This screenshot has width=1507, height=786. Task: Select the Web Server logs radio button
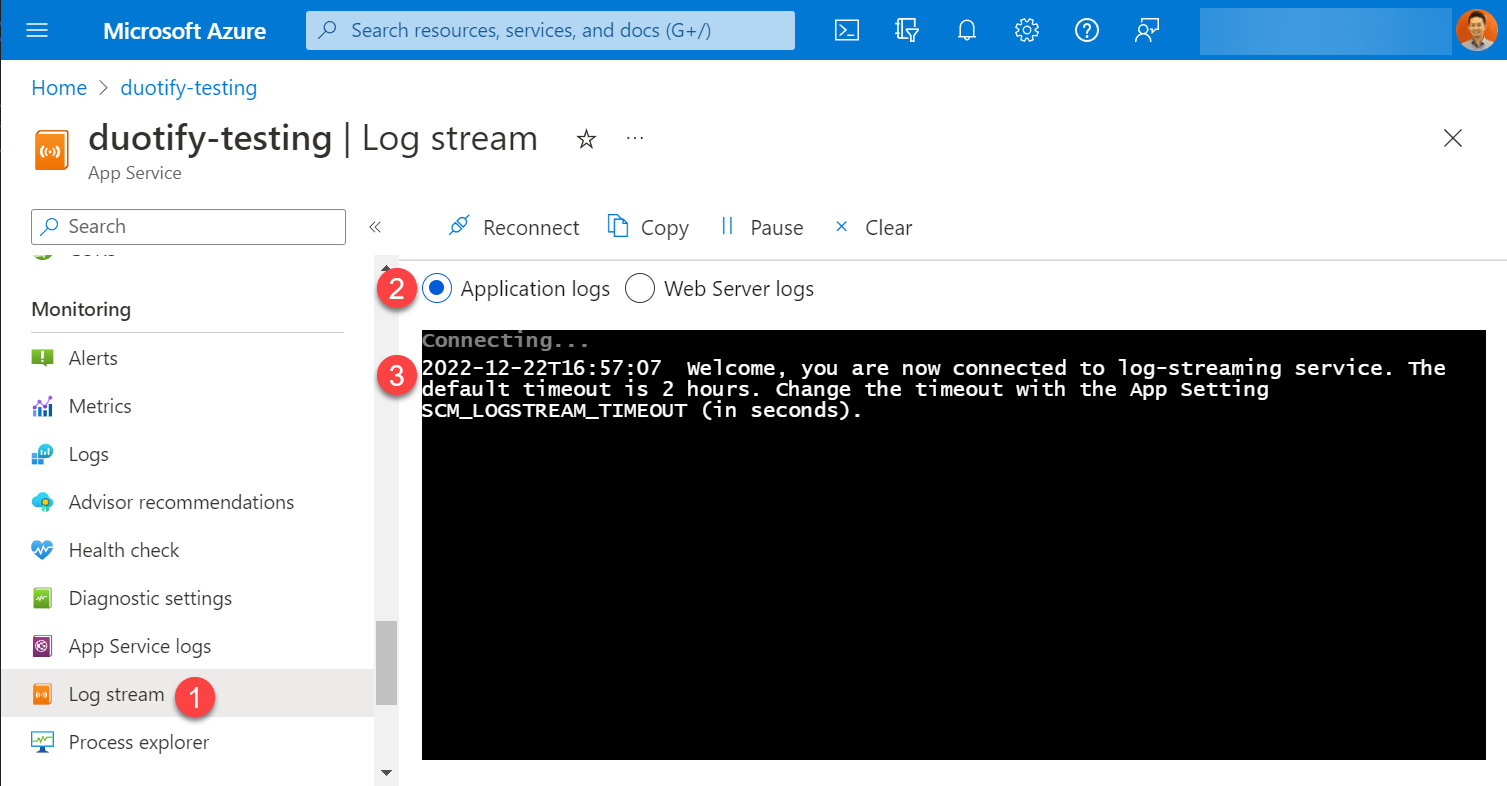640,289
